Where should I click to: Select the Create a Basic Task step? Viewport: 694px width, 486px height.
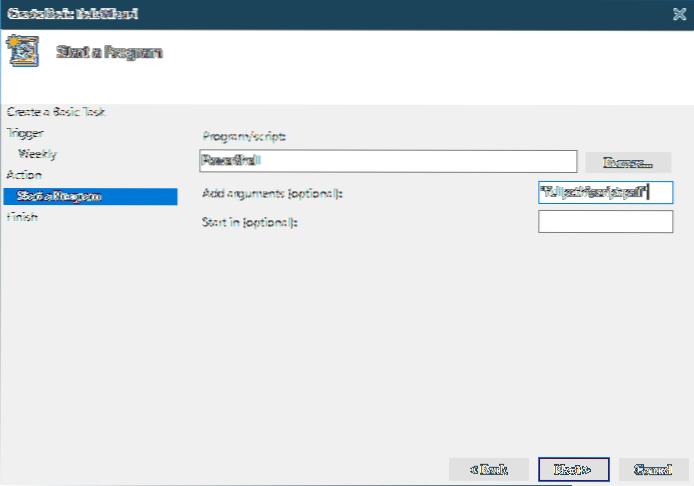[x=56, y=112]
